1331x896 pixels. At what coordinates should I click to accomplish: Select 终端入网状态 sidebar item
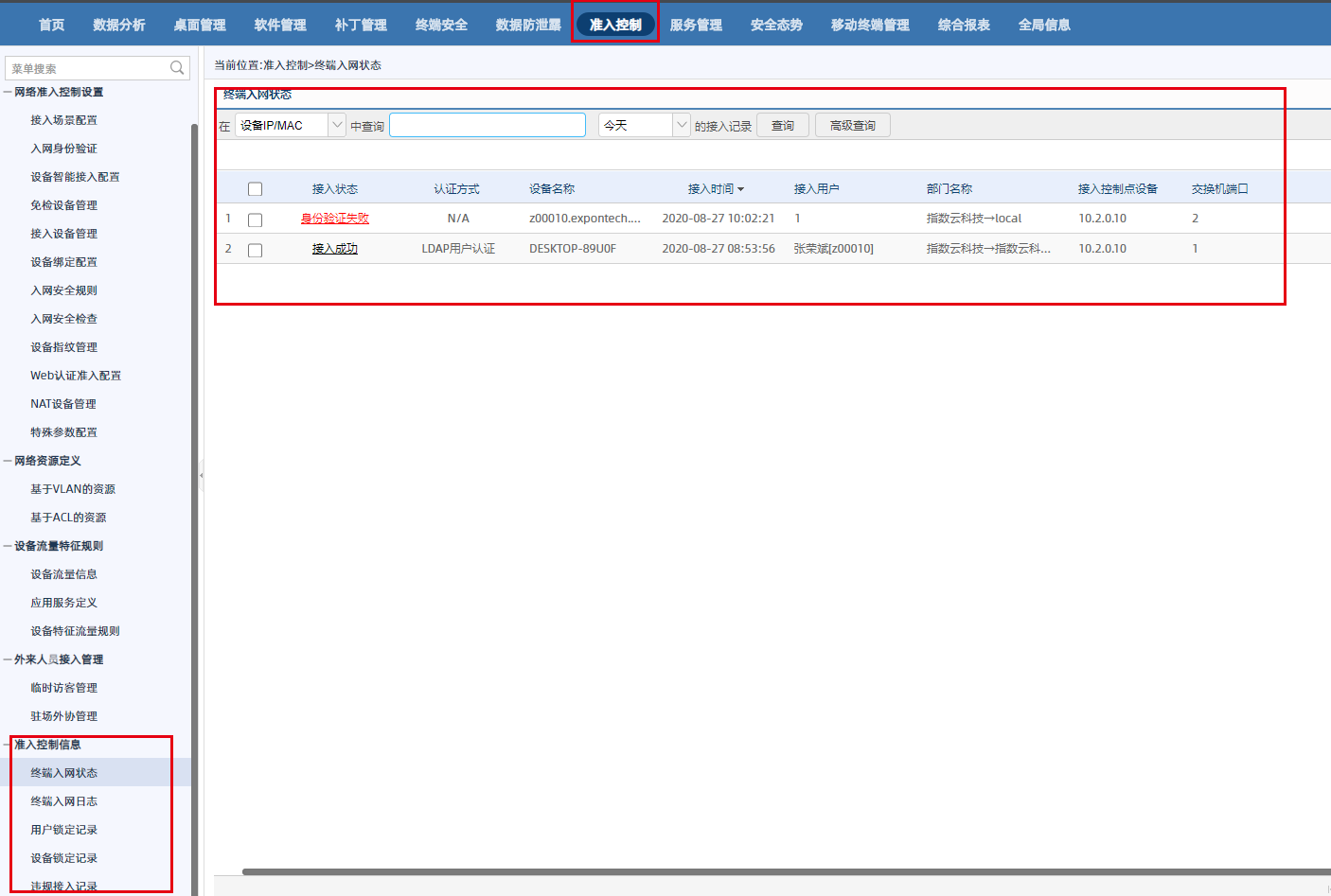pyautogui.click(x=63, y=773)
